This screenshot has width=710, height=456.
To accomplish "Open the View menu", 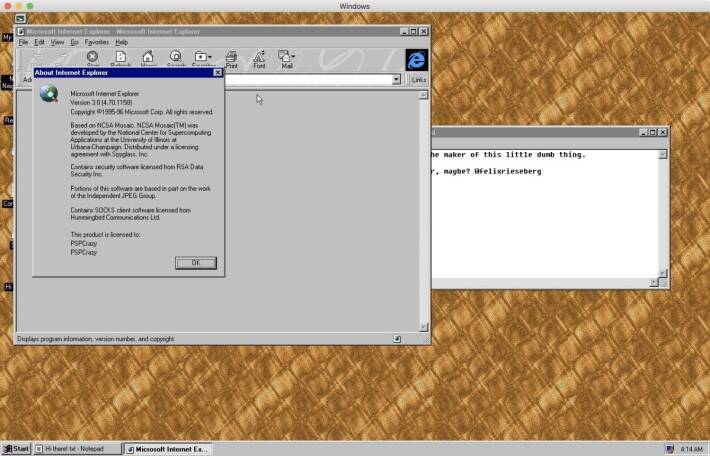I will point(57,42).
